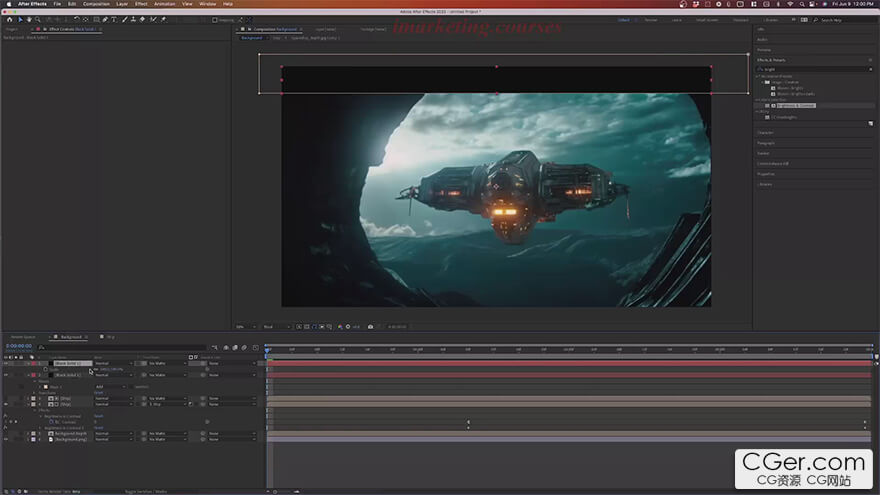The width and height of the screenshot is (880, 495).
Task: Open the Effect menu
Action: [141, 4]
